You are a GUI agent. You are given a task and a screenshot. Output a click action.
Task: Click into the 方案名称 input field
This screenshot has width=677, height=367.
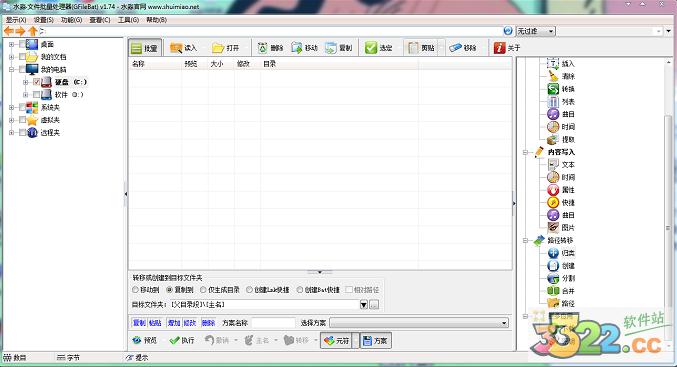pyautogui.click(x=273, y=323)
